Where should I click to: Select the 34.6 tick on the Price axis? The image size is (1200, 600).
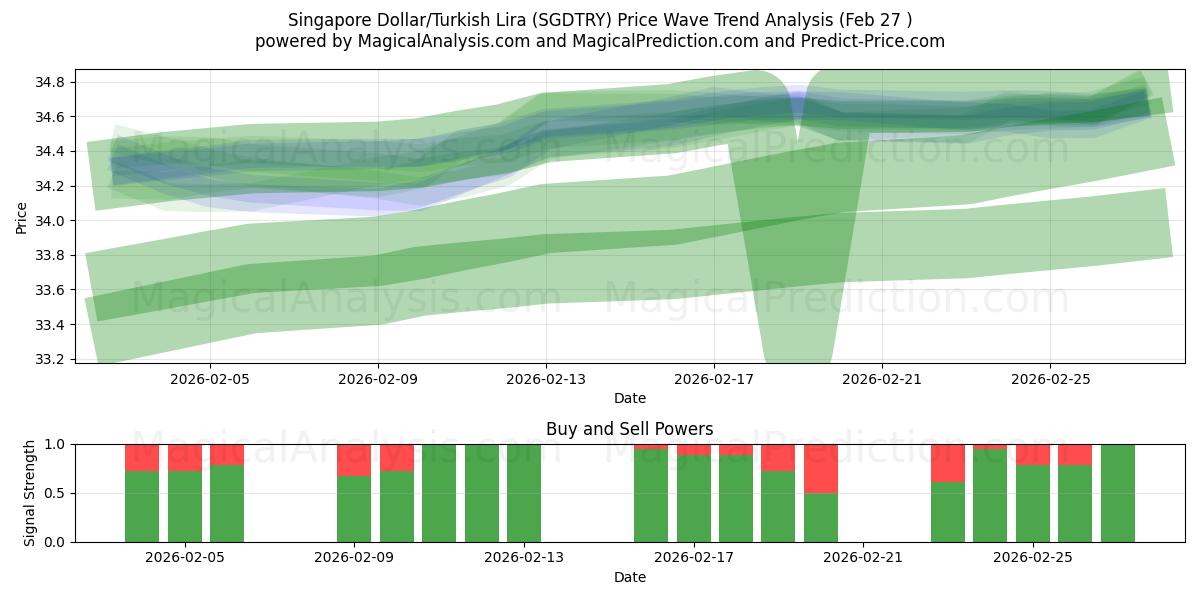pyautogui.click(x=52, y=117)
